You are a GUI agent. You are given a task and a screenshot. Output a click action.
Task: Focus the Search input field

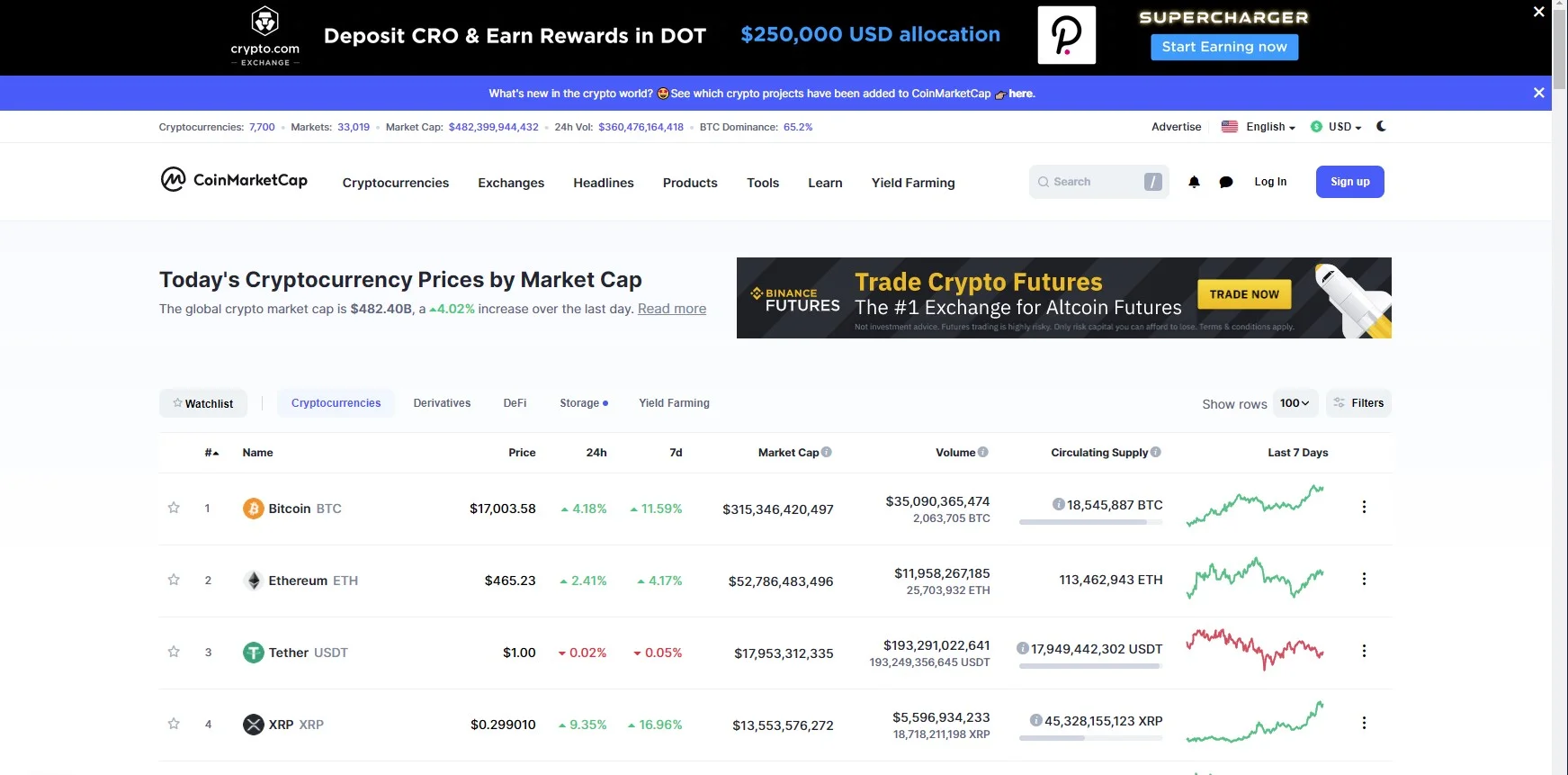(1099, 182)
